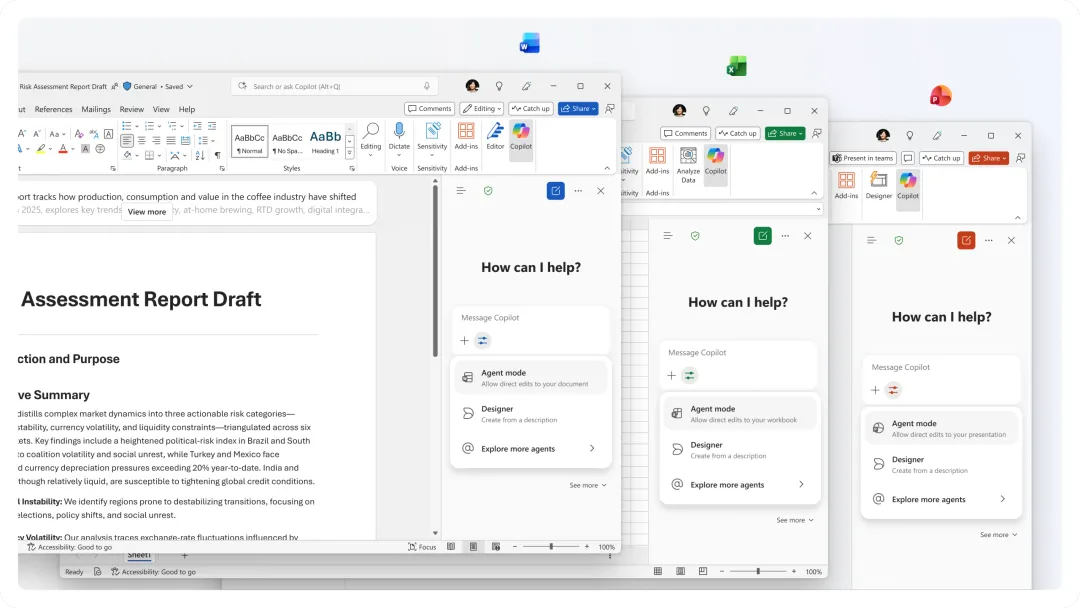1080x608 pixels.
Task: Click the Word app icon at the top
Action: coord(529,43)
